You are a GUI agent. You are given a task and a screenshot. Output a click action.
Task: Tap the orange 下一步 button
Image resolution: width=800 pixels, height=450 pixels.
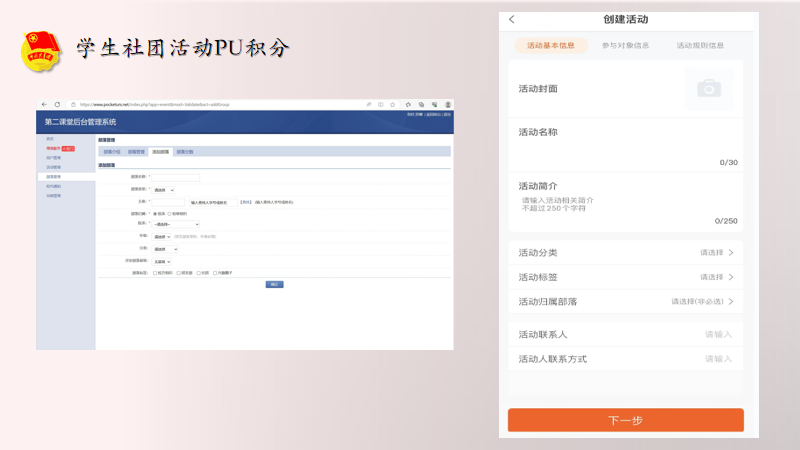[x=625, y=420]
